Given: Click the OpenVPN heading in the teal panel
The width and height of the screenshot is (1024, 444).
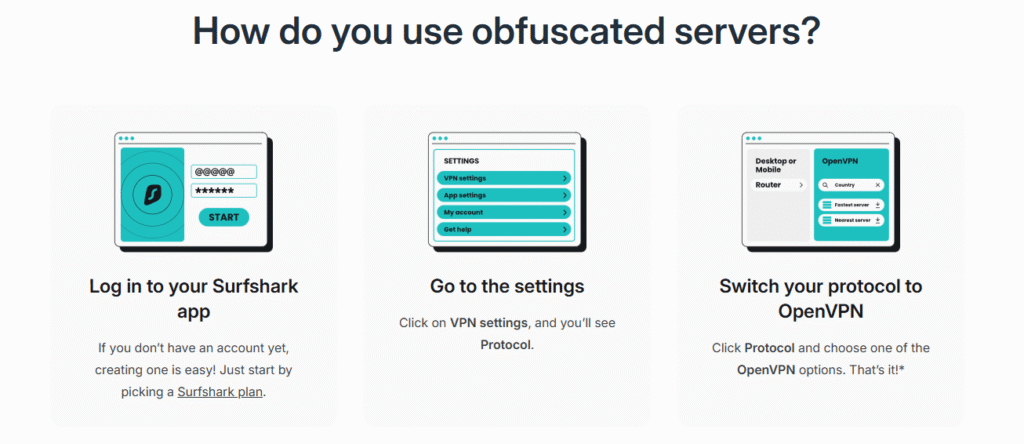Looking at the screenshot, I should 838,161.
